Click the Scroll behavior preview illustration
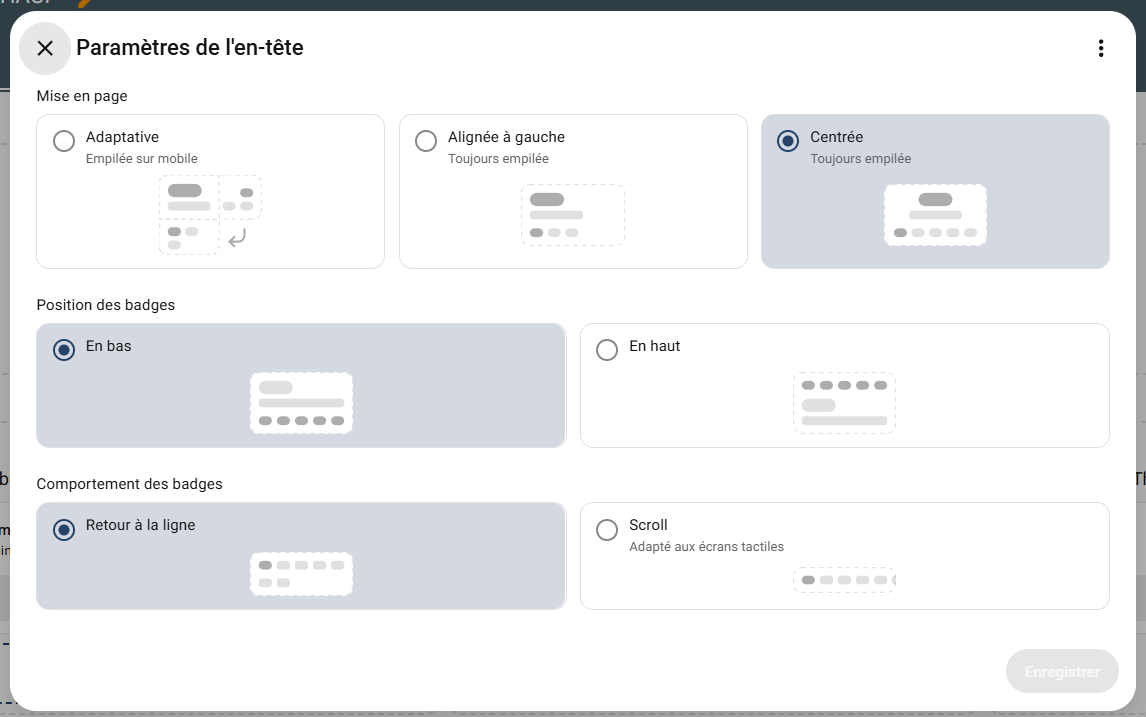Image resolution: width=1146 pixels, height=717 pixels. 844,580
